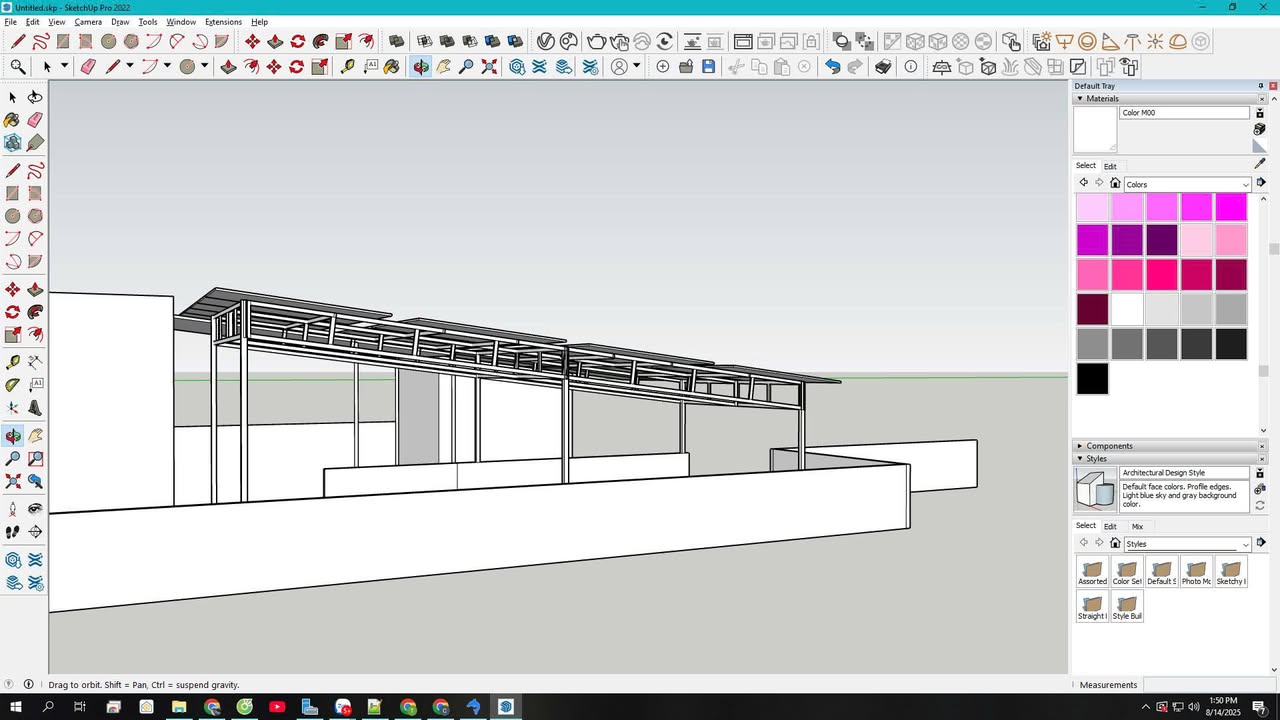Select the Paint Bucket tool

pos(13,120)
